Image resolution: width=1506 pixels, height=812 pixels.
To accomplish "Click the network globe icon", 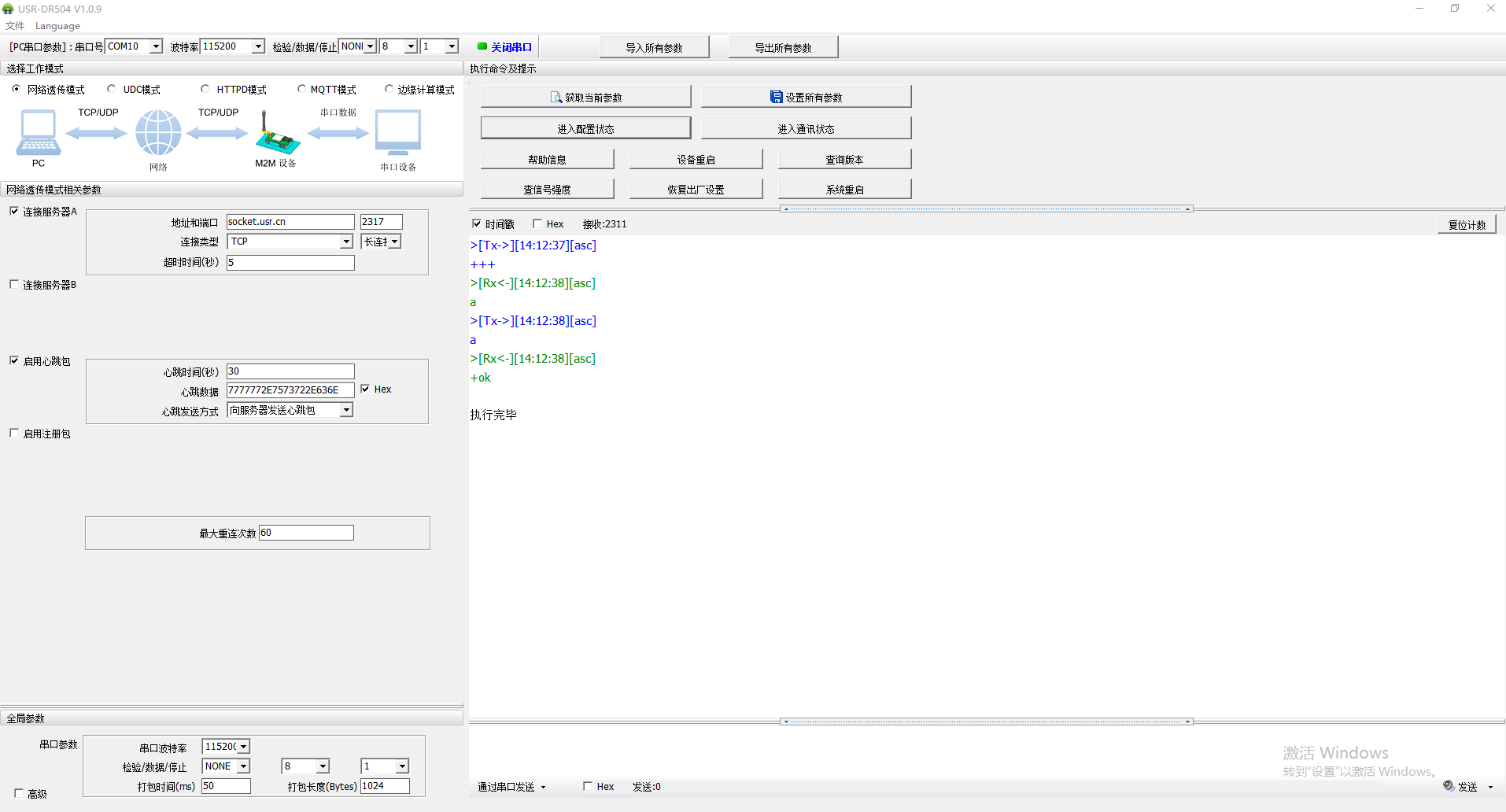I will click(x=158, y=132).
